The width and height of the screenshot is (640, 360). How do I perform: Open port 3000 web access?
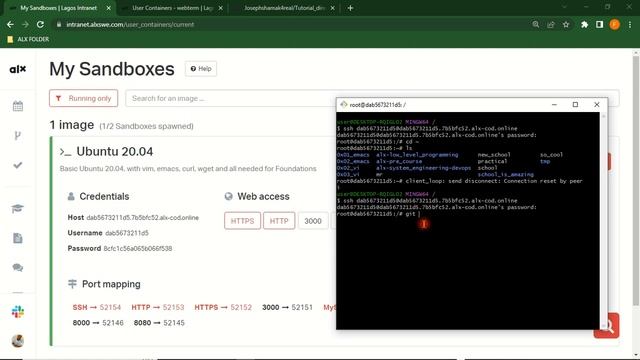313,221
